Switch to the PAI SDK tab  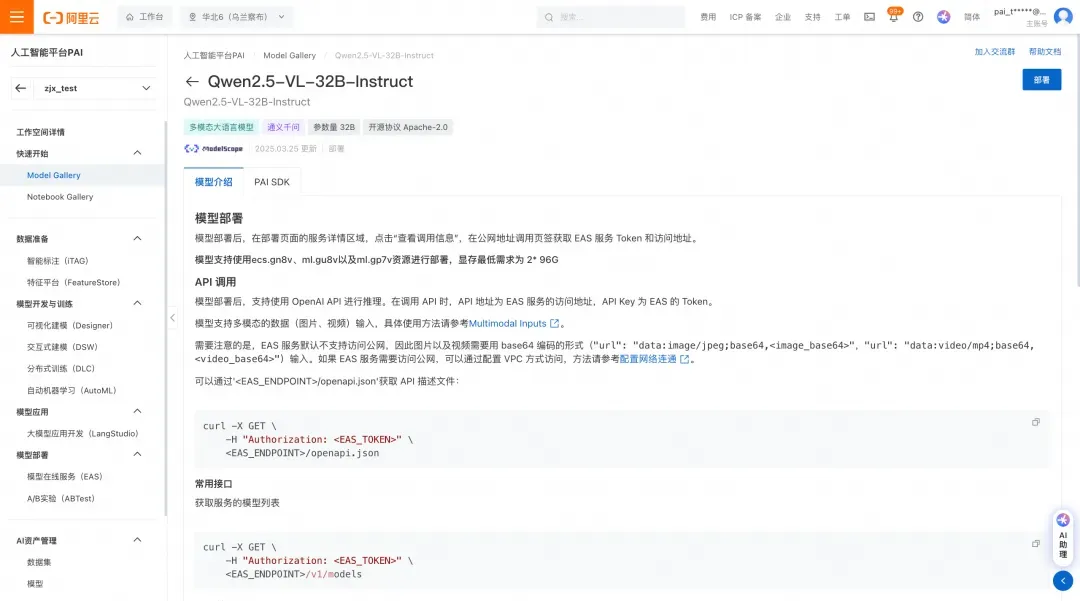coord(271,182)
